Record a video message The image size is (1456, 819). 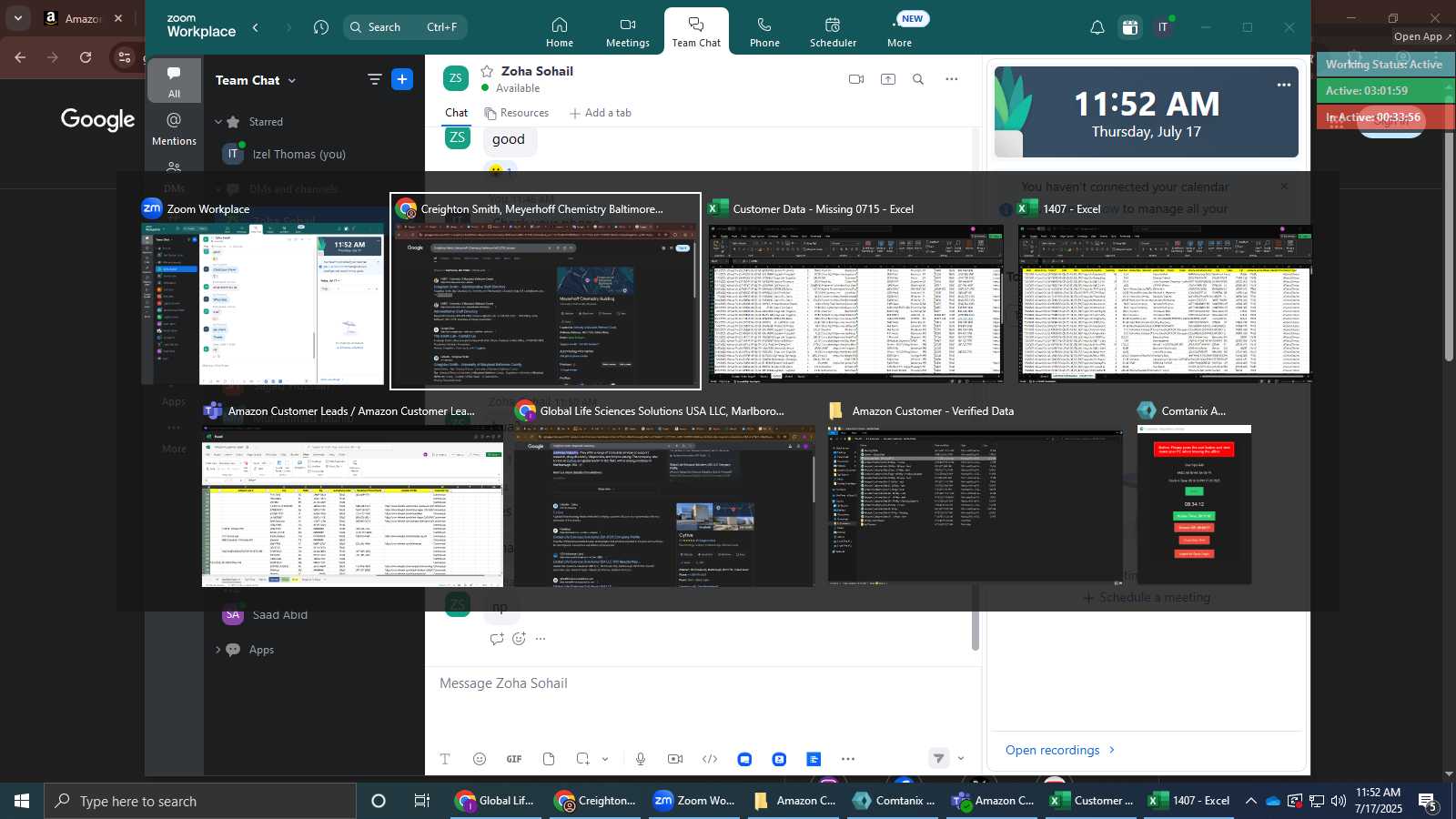675,759
